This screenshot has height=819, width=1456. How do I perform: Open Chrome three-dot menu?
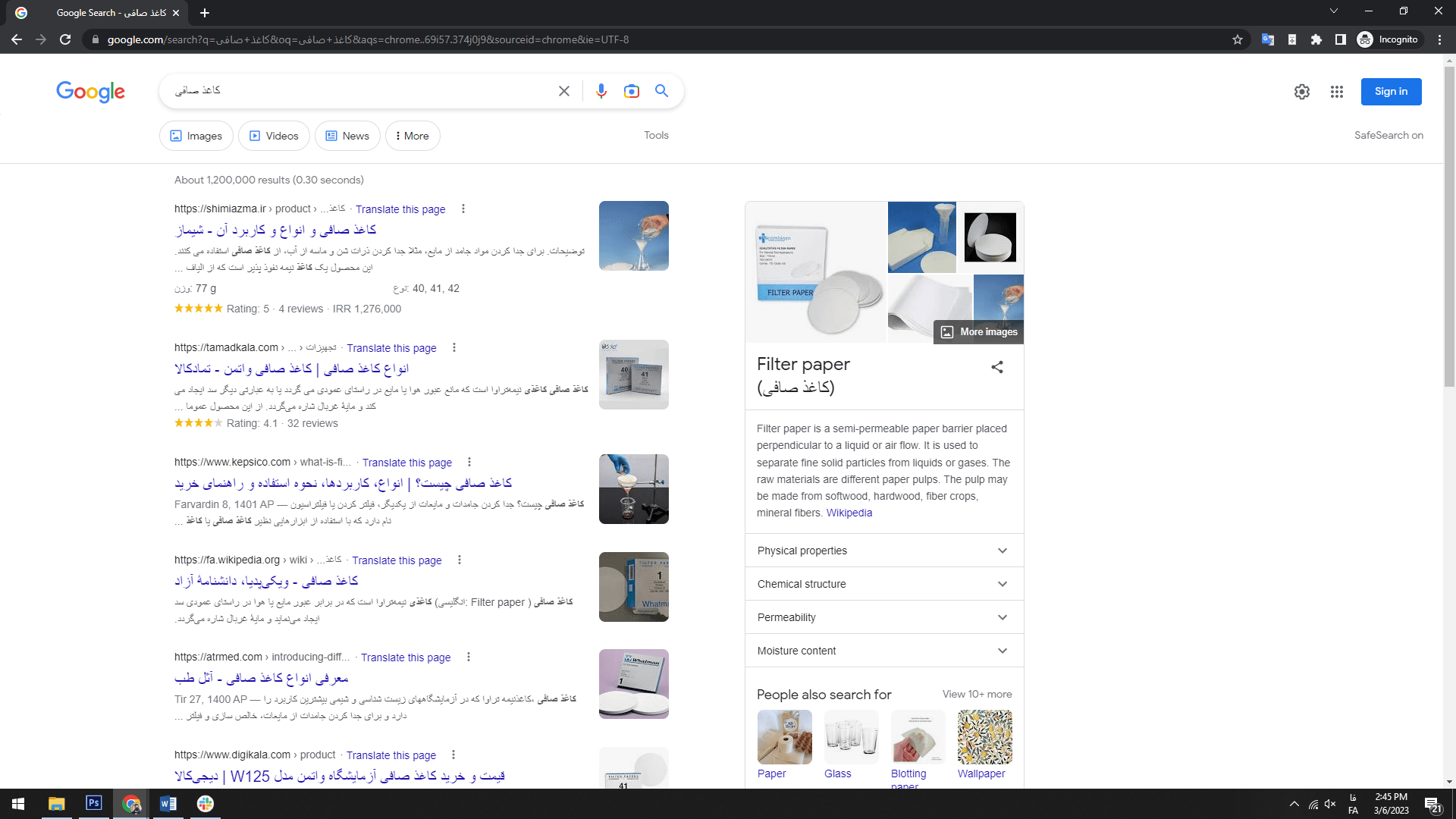[1439, 39]
